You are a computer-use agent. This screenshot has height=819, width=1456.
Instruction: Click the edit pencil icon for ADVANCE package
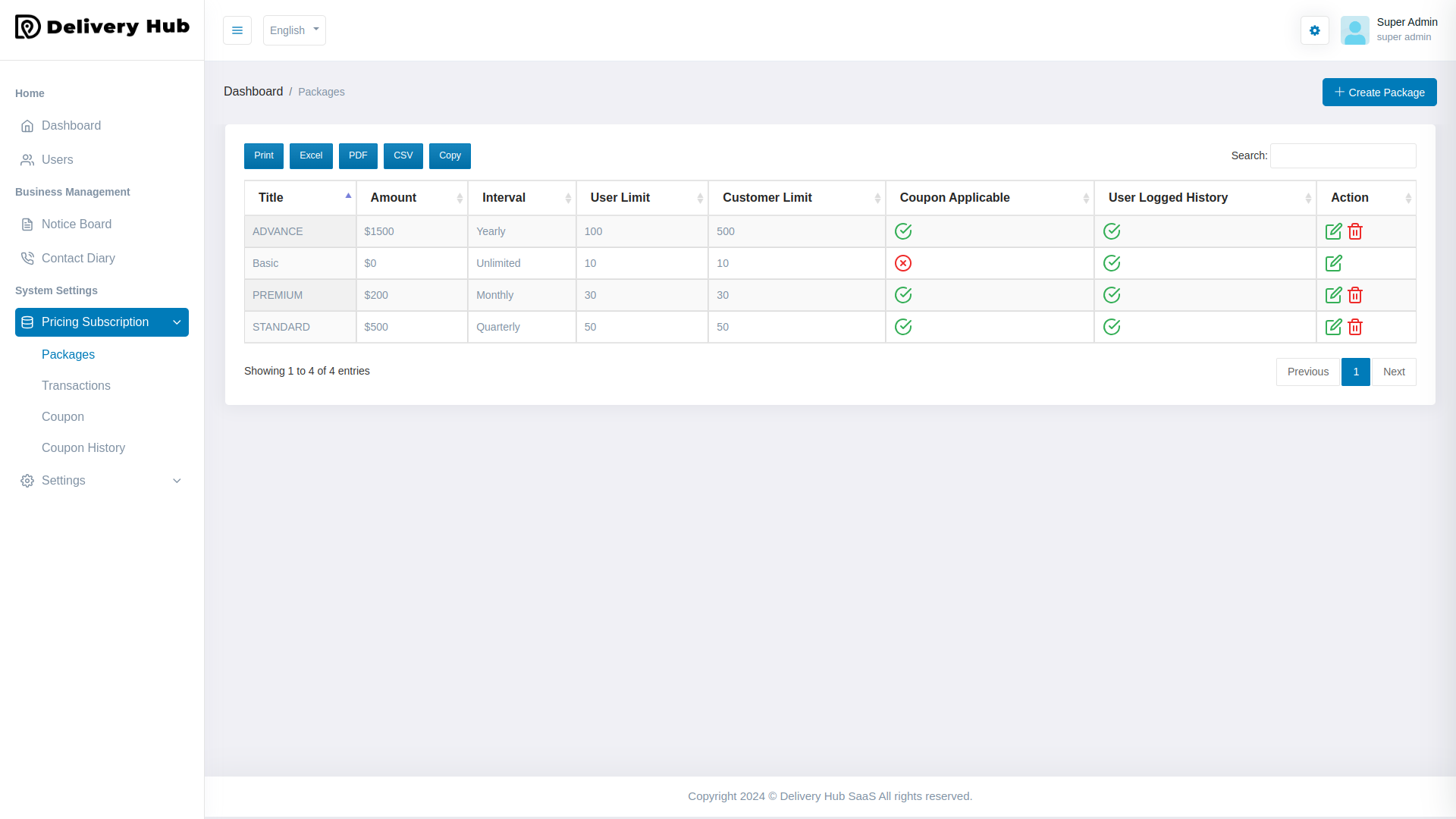[x=1334, y=231]
